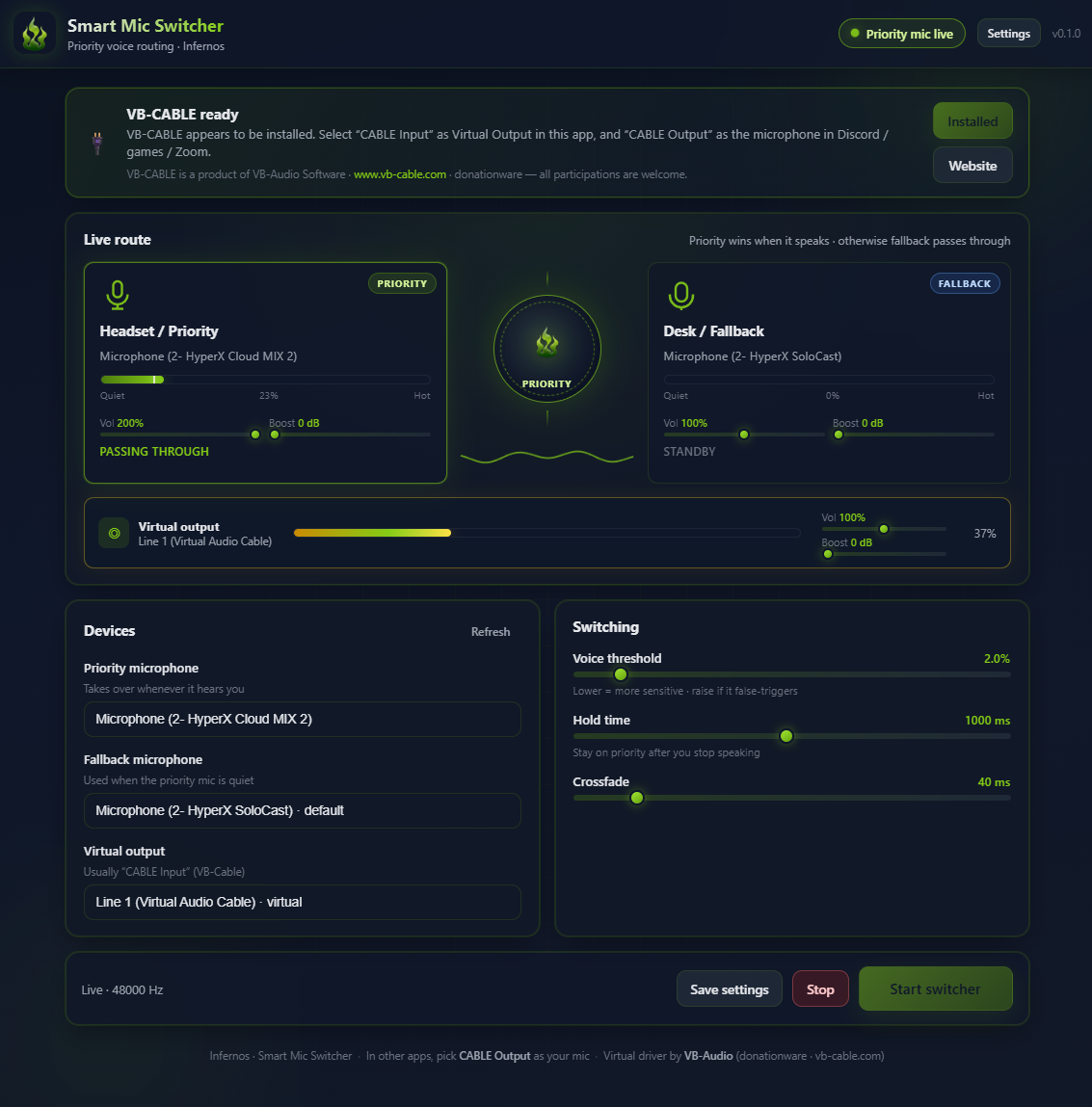The image size is (1092, 1107).
Task: Open the Priority microphone device dropdown
Action: tap(303, 719)
